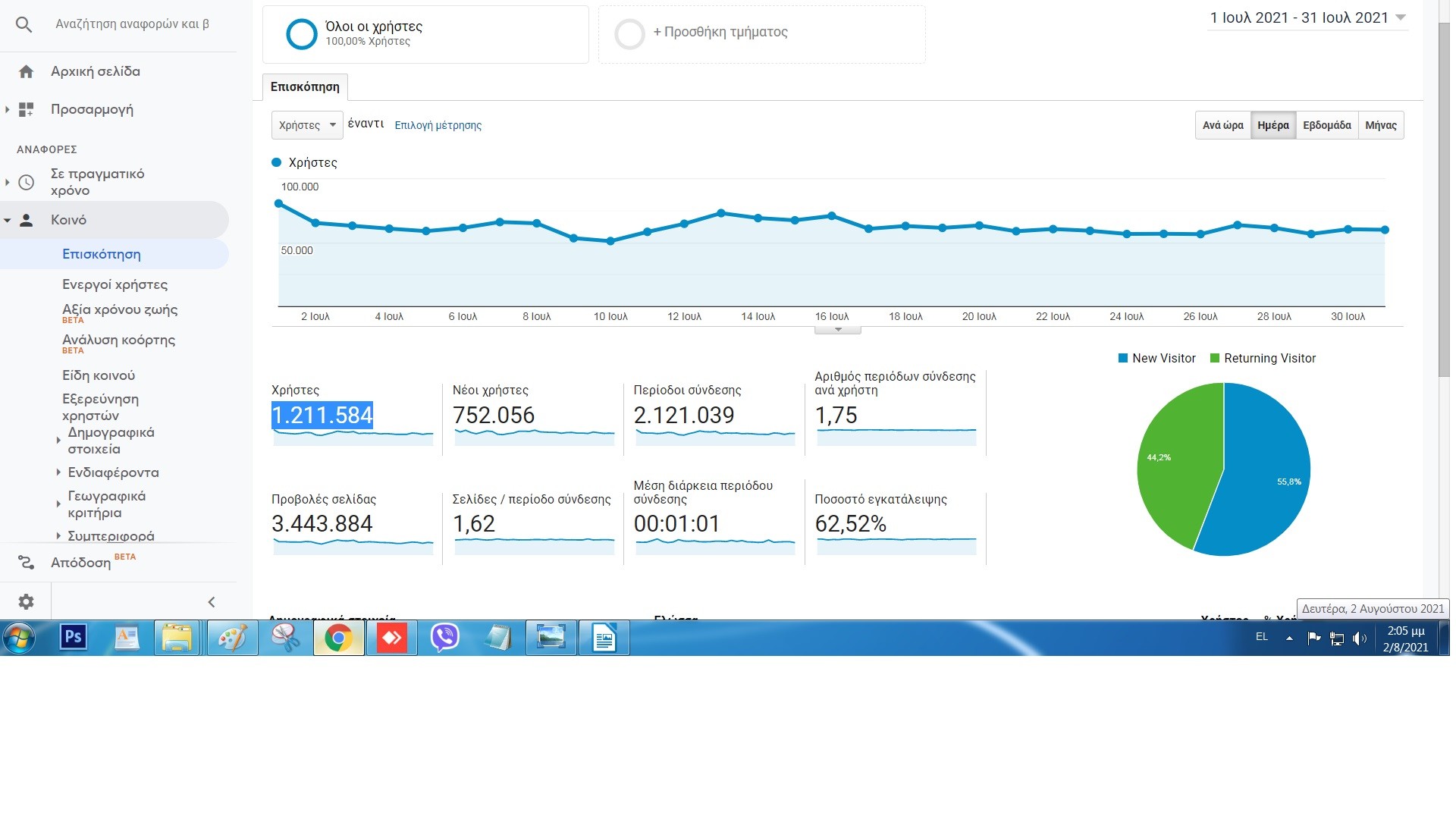The image size is (1456, 819).
Task: Switch chart to hourly view
Action: click(x=1222, y=125)
